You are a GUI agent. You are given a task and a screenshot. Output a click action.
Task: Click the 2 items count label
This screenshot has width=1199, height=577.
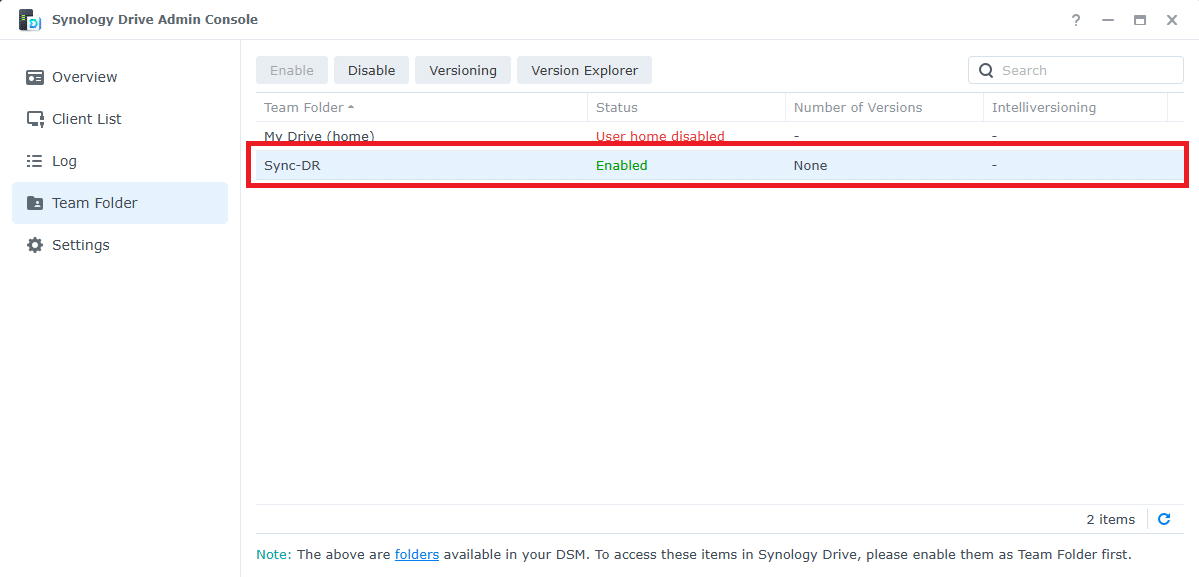(x=1111, y=520)
